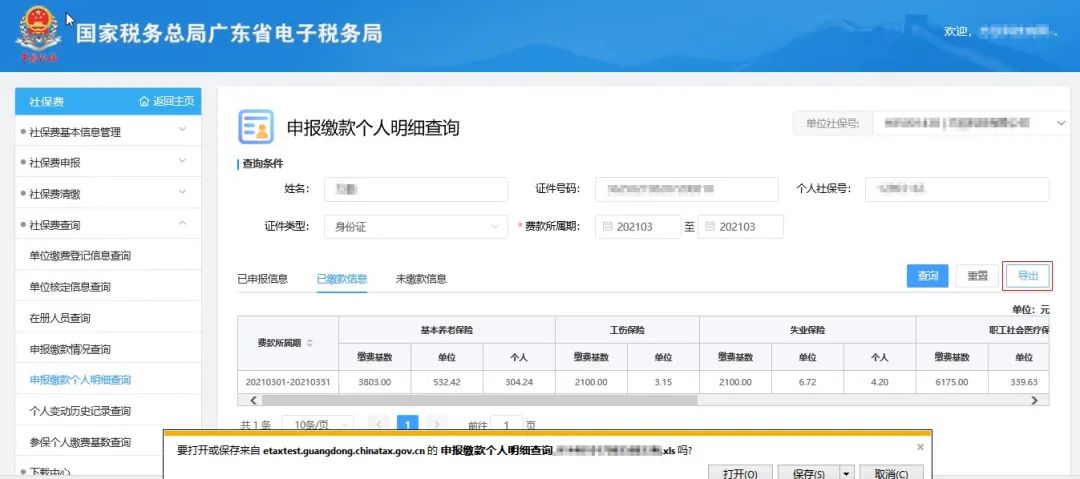
Task: Open 单位社保号 dropdown chevron
Action: [x=1061, y=123]
